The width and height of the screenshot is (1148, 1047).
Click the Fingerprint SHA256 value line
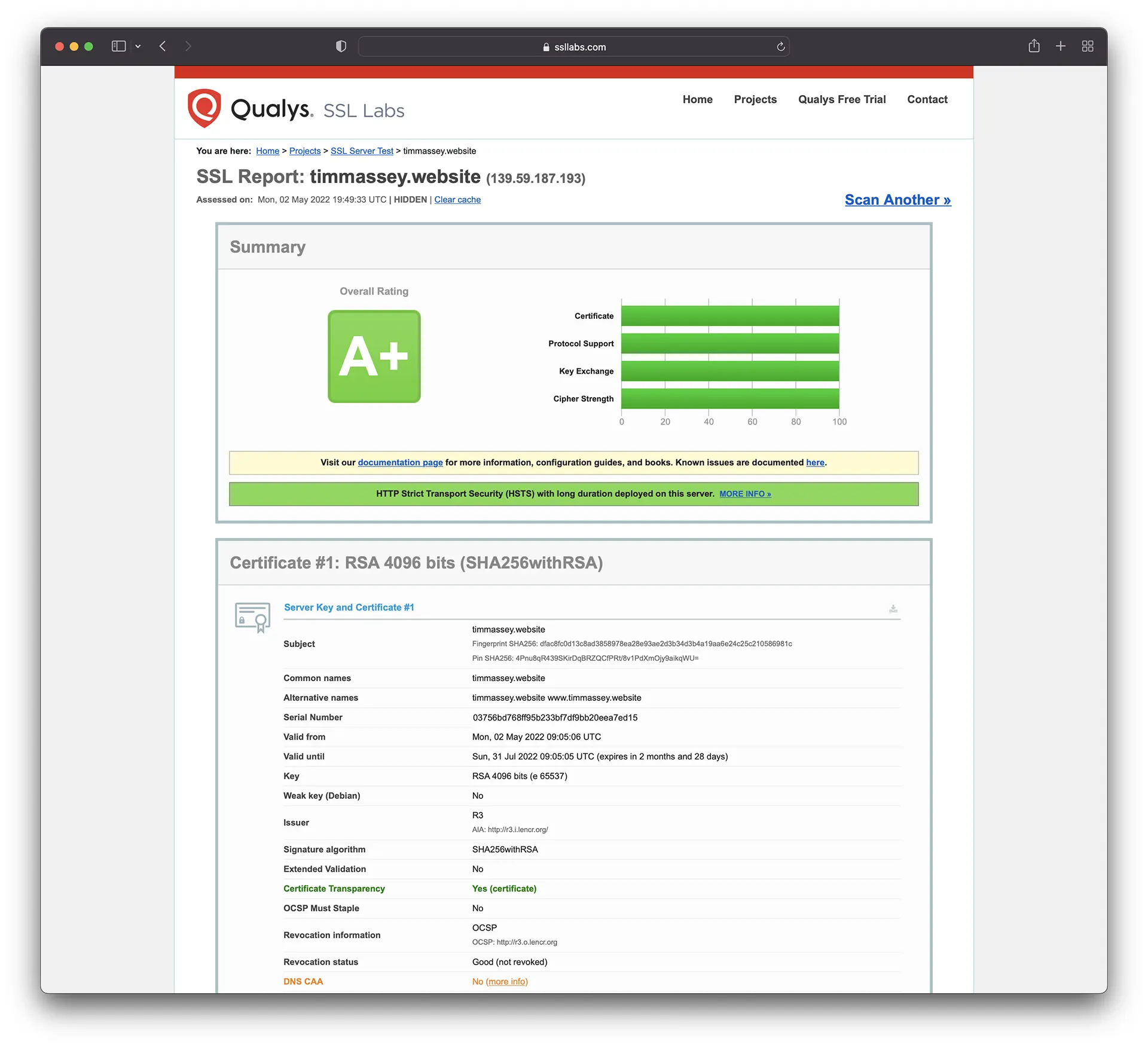point(632,644)
